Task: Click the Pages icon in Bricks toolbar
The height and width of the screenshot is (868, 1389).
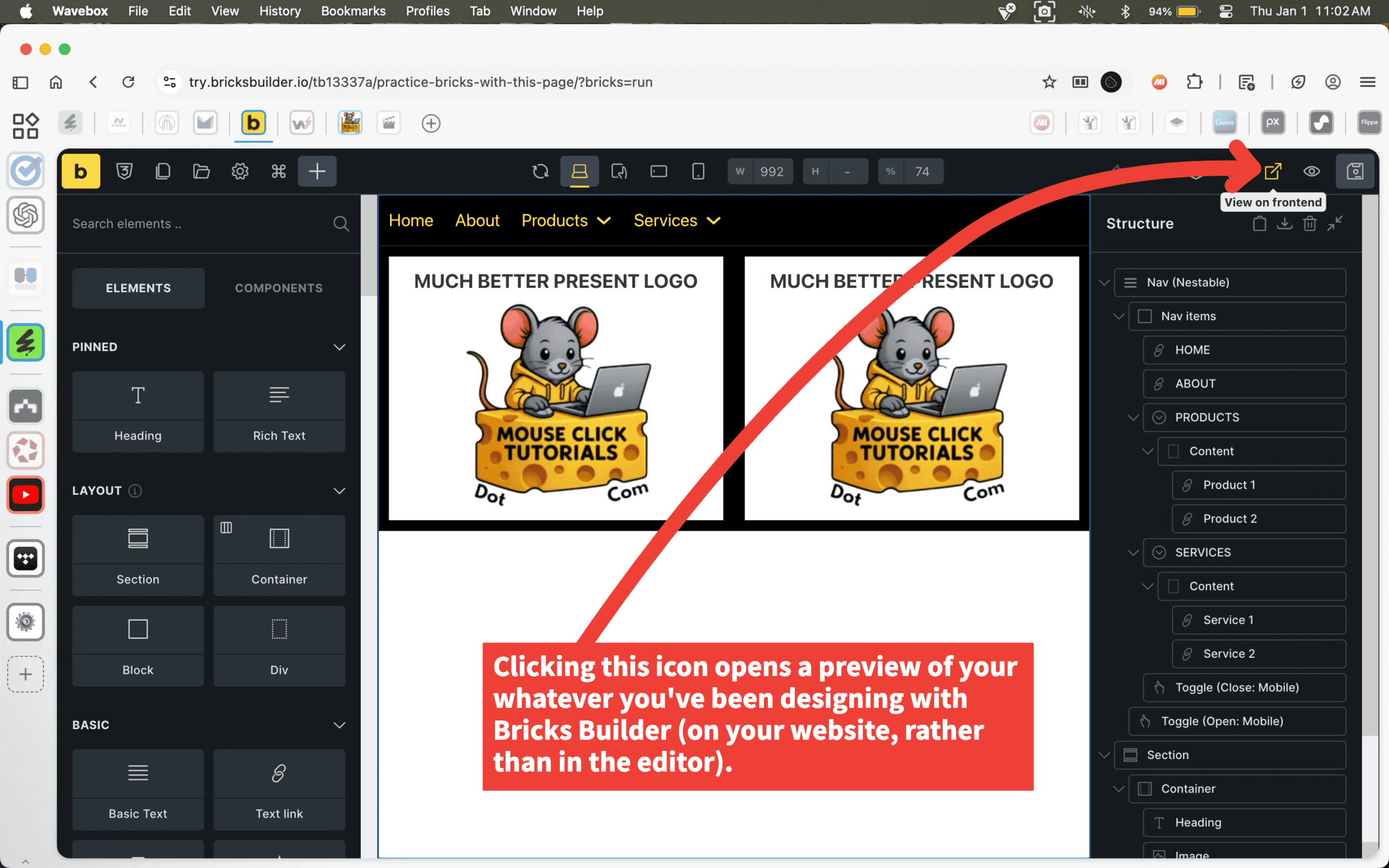Action: click(163, 171)
